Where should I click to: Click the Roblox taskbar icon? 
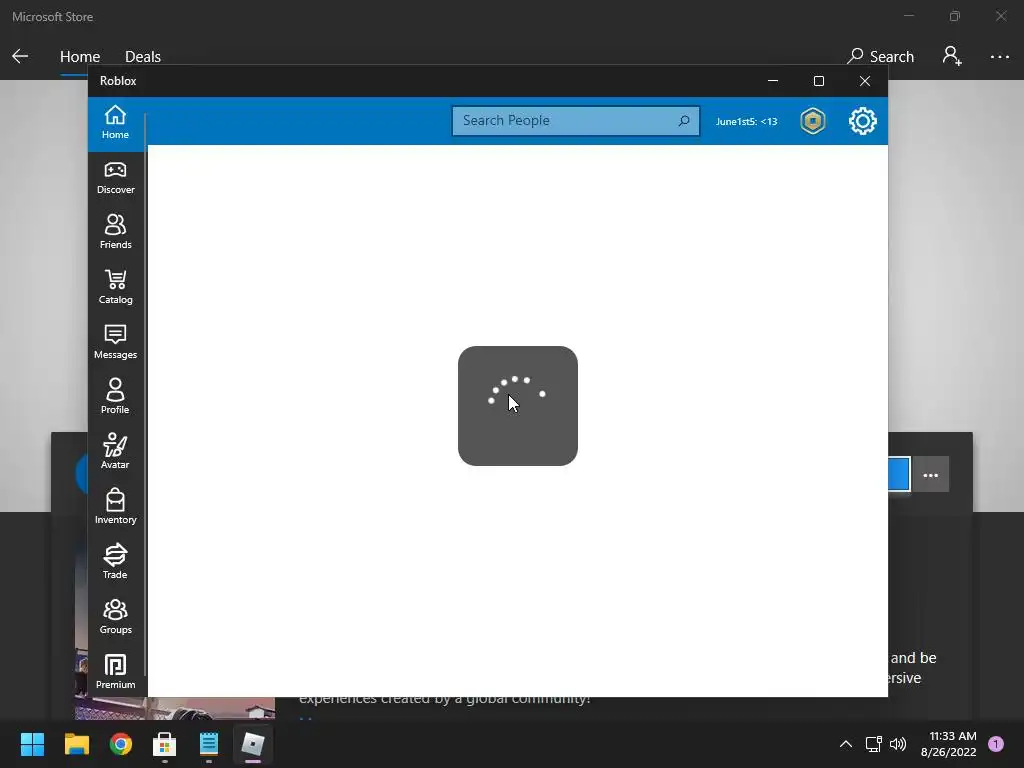pyautogui.click(x=253, y=744)
